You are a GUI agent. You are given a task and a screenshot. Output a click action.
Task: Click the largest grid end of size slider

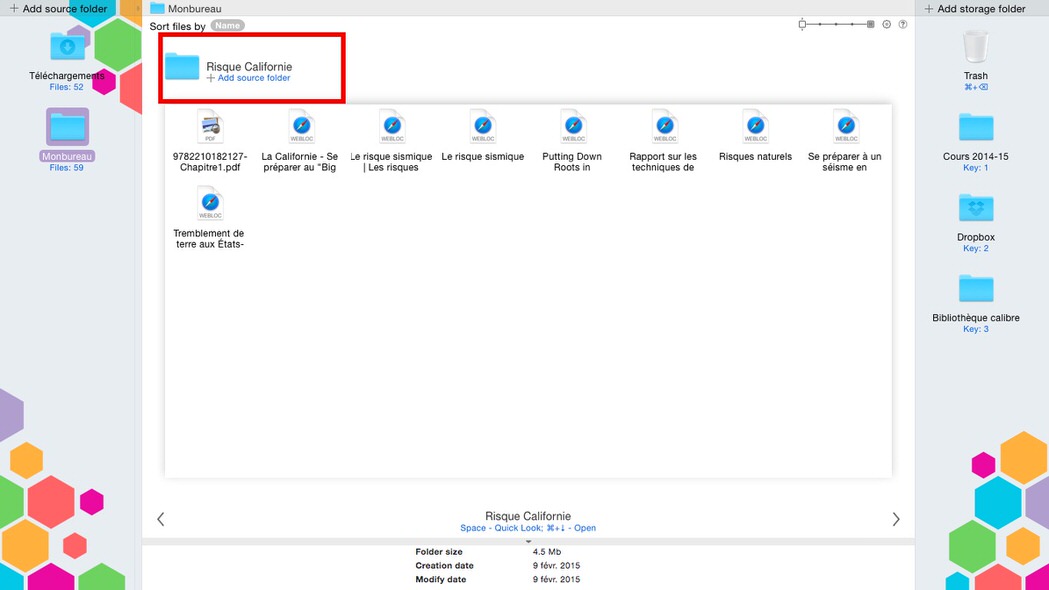[x=870, y=24]
